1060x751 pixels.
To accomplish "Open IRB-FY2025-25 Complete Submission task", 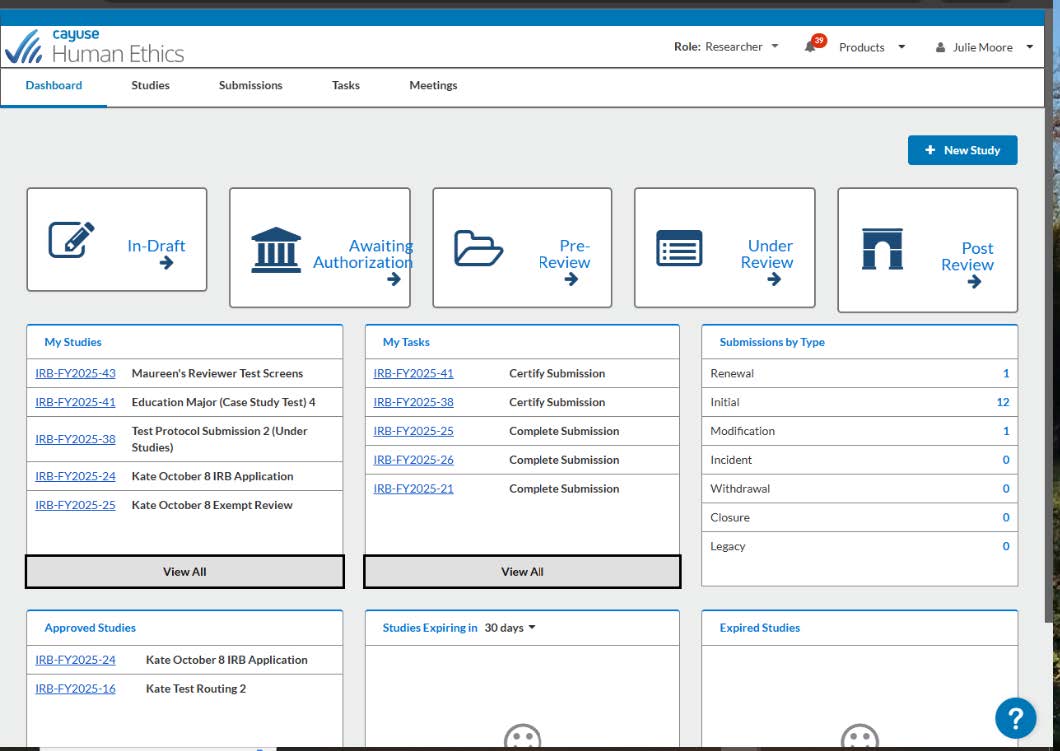I will (414, 431).
